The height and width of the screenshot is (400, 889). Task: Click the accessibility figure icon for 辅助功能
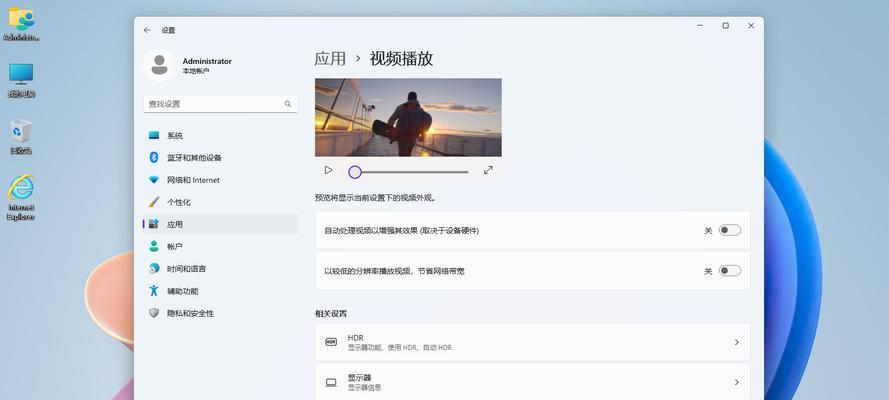click(154, 291)
